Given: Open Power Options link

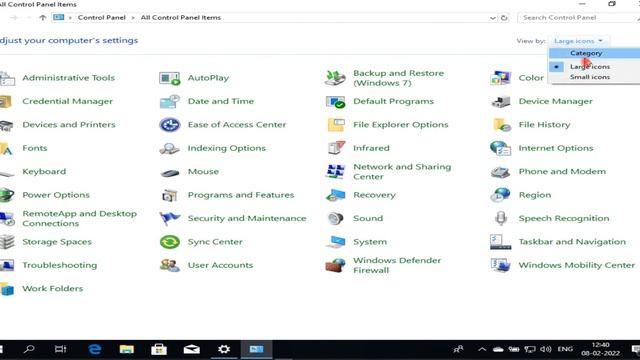Looking at the screenshot, I should point(56,195).
